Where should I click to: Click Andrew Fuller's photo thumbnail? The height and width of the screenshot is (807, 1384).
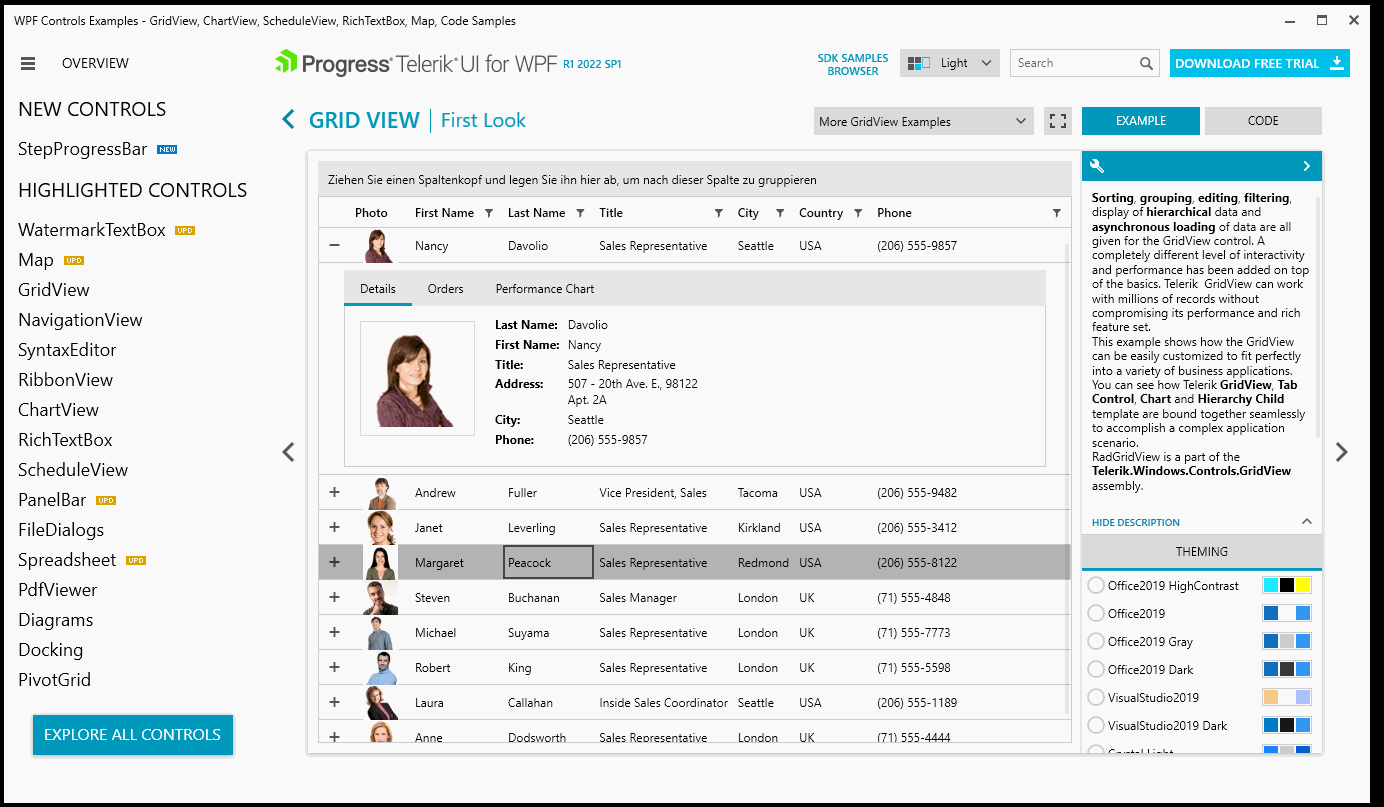[381, 493]
